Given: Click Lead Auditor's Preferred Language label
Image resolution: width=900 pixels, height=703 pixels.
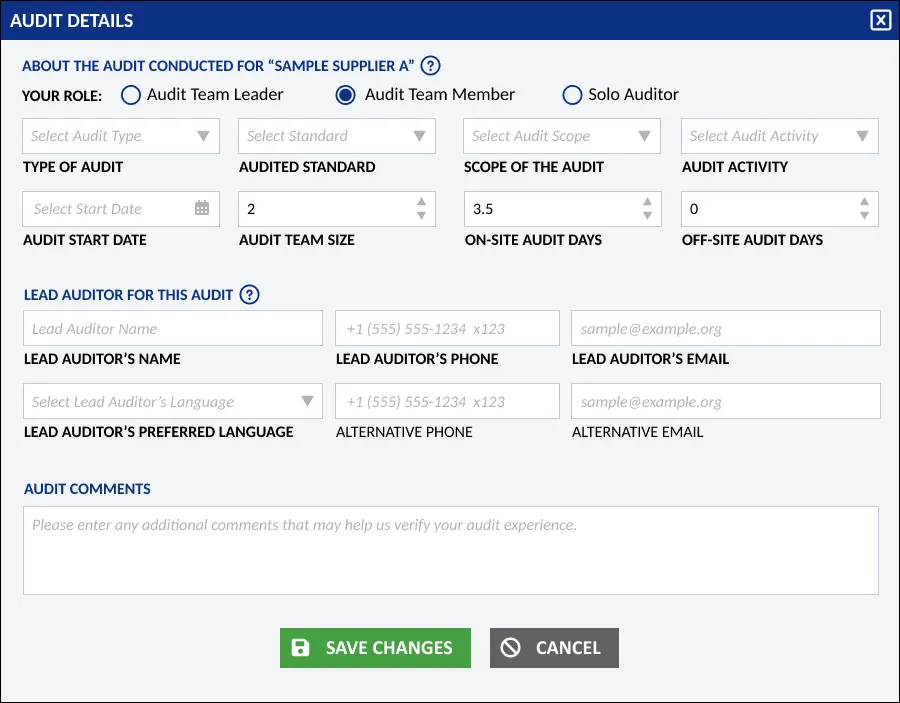Looking at the screenshot, I should 158,432.
